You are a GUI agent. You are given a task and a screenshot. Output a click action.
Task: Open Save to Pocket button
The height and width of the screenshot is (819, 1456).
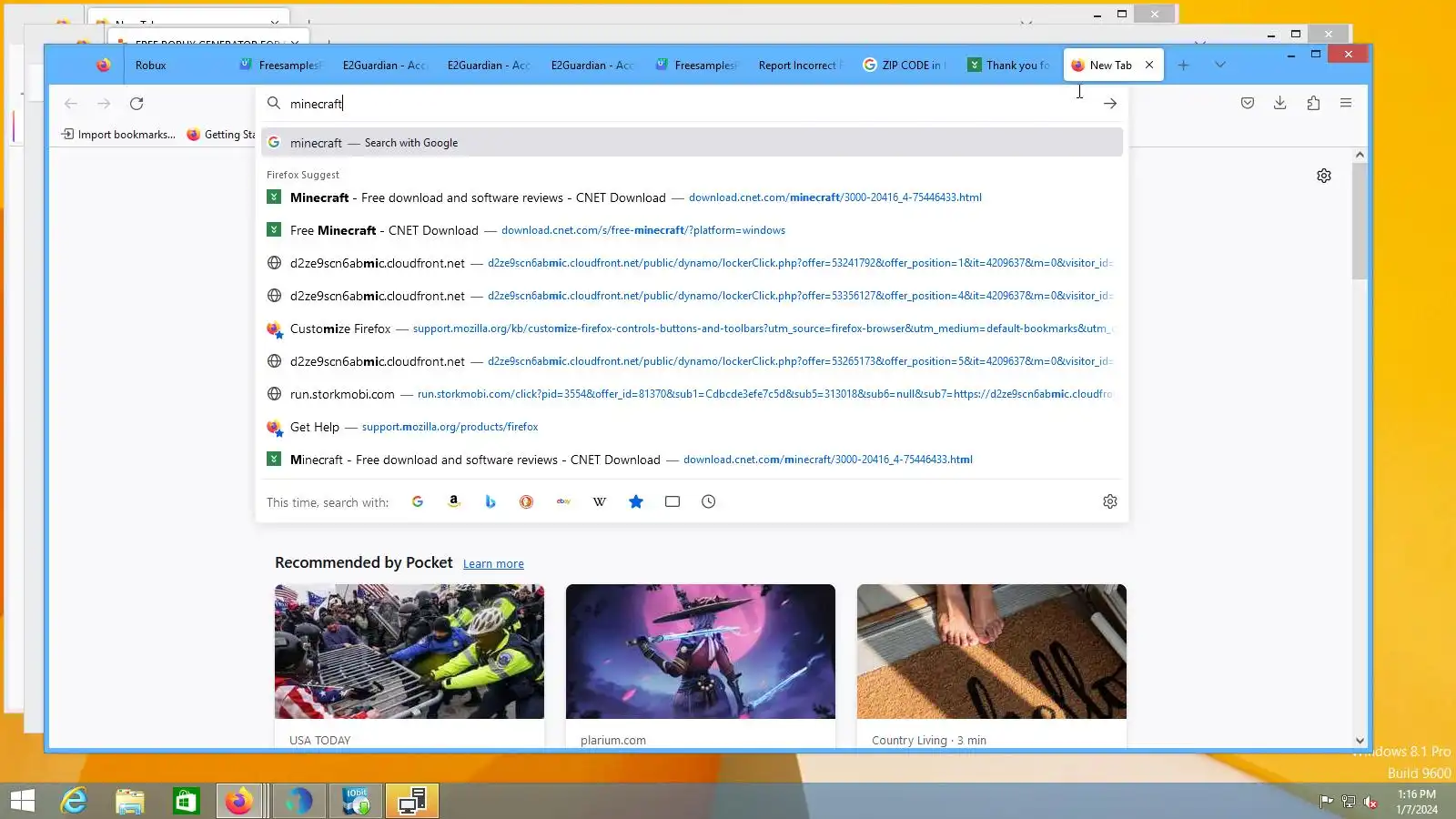pyautogui.click(x=1248, y=104)
